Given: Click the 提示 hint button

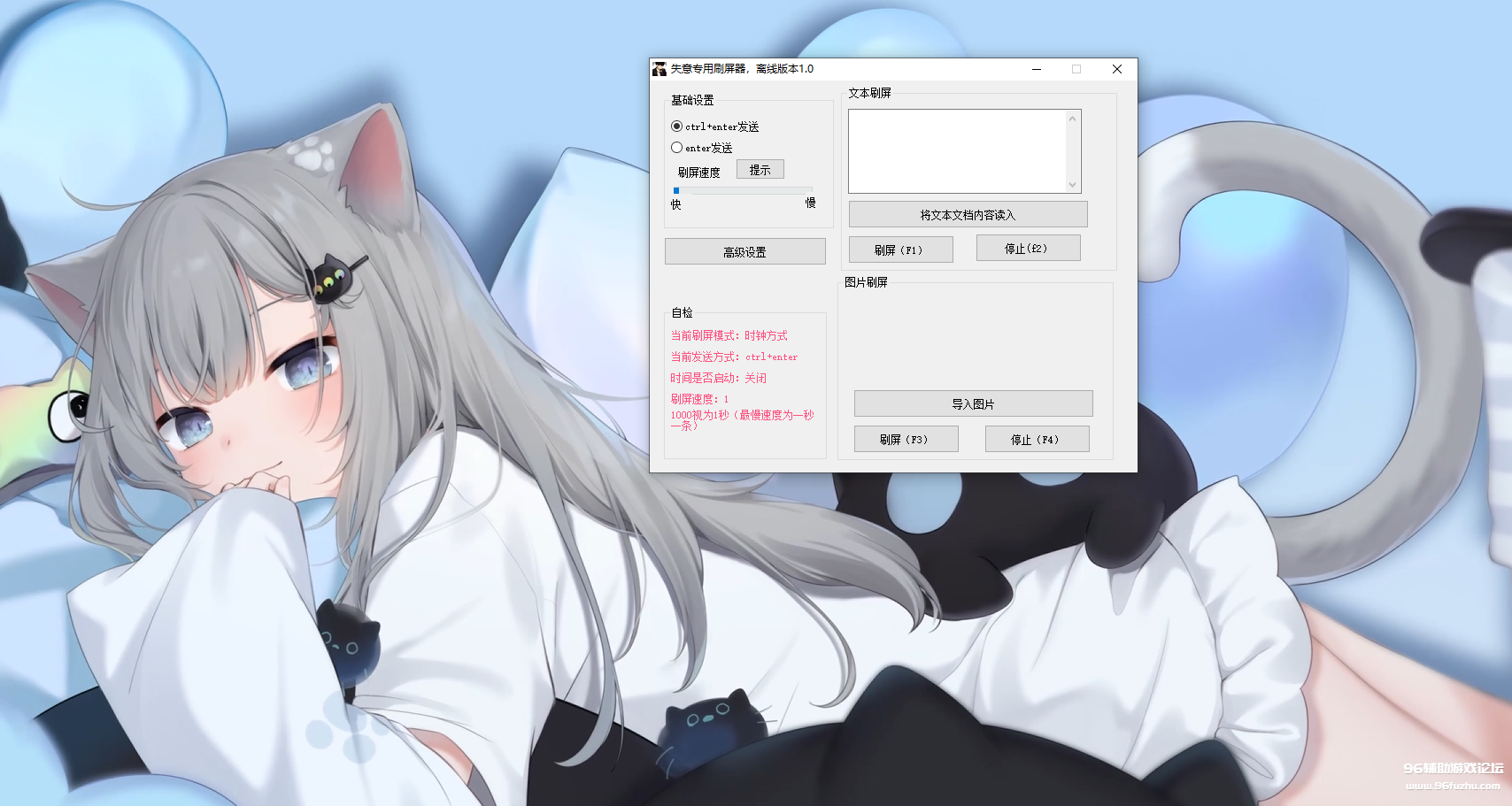Looking at the screenshot, I should 759,168.
